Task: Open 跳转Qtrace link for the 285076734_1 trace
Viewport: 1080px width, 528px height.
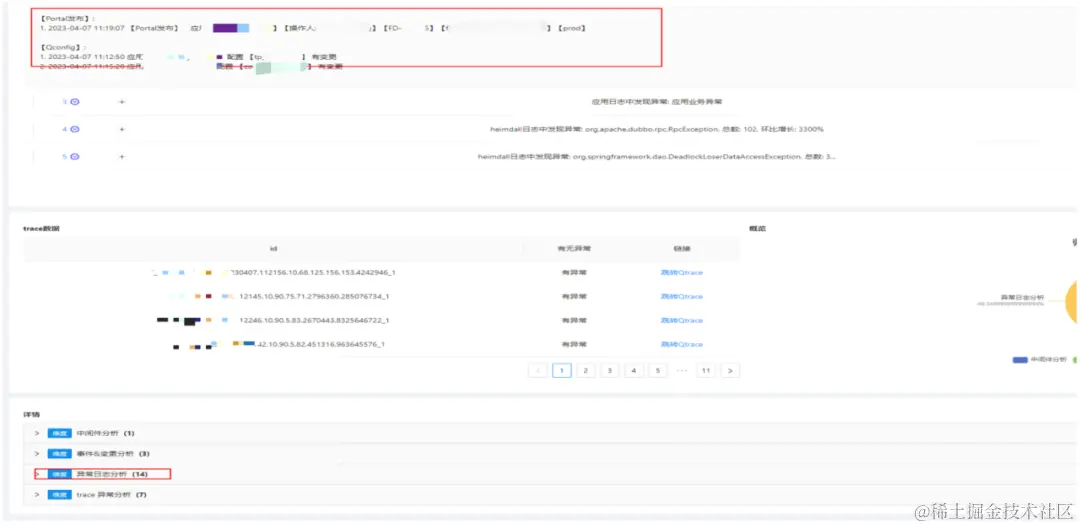Action: (681, 296)
